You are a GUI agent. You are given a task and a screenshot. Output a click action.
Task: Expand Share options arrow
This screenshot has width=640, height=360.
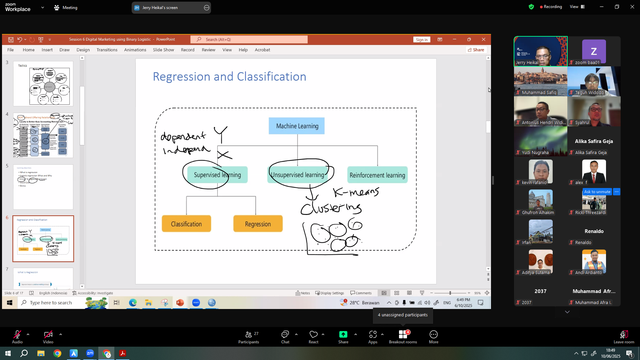(355, 334)
